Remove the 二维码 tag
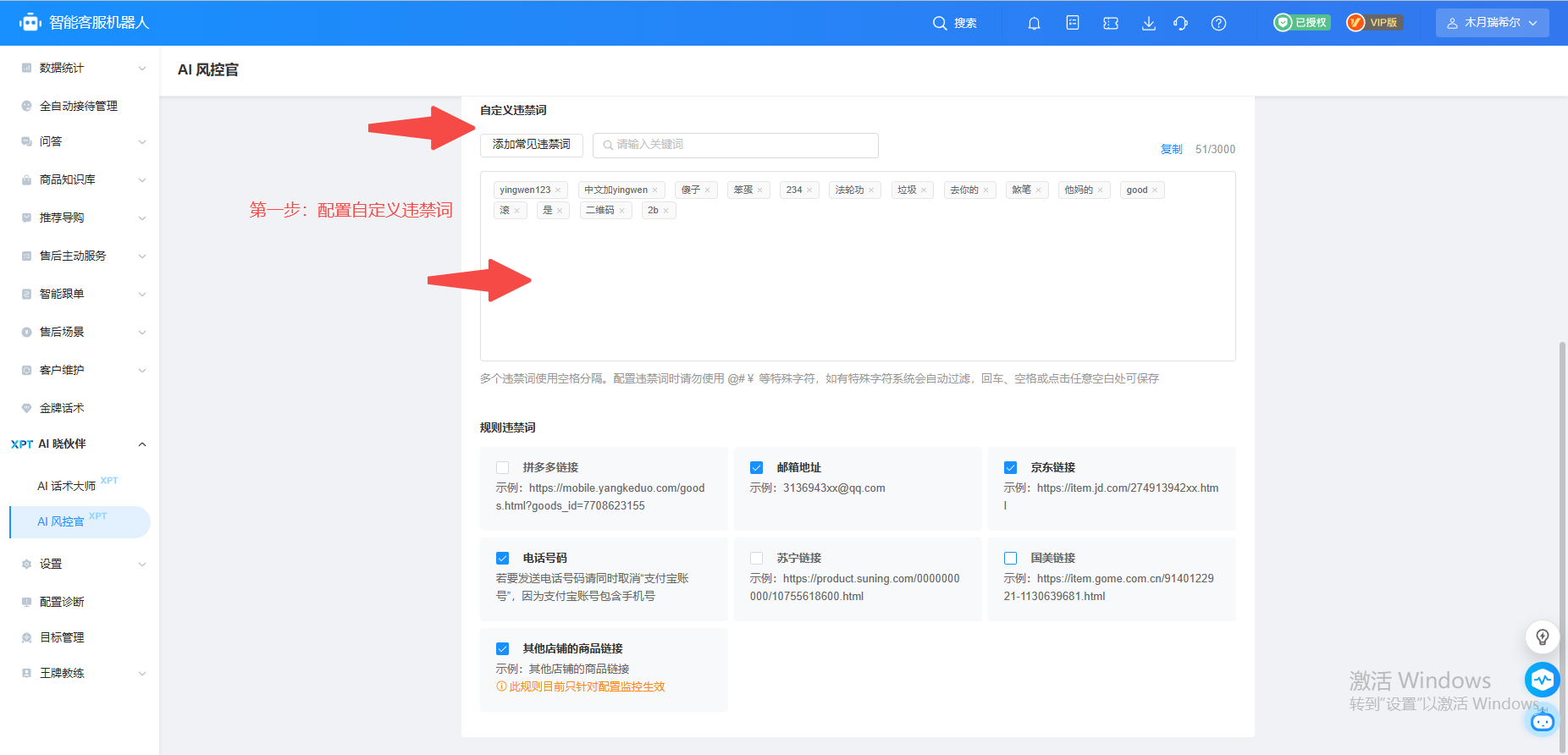 click(x=621, y=211)
